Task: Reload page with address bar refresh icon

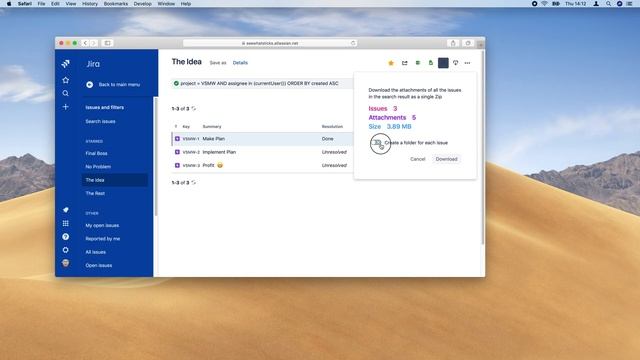Action: (353, 43)
